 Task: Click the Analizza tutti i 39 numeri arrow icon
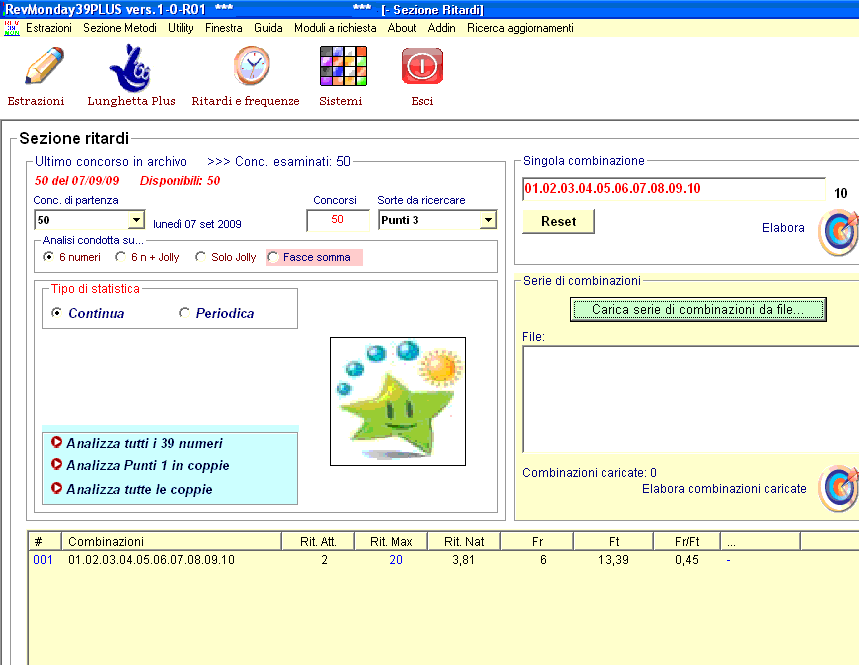56,442
